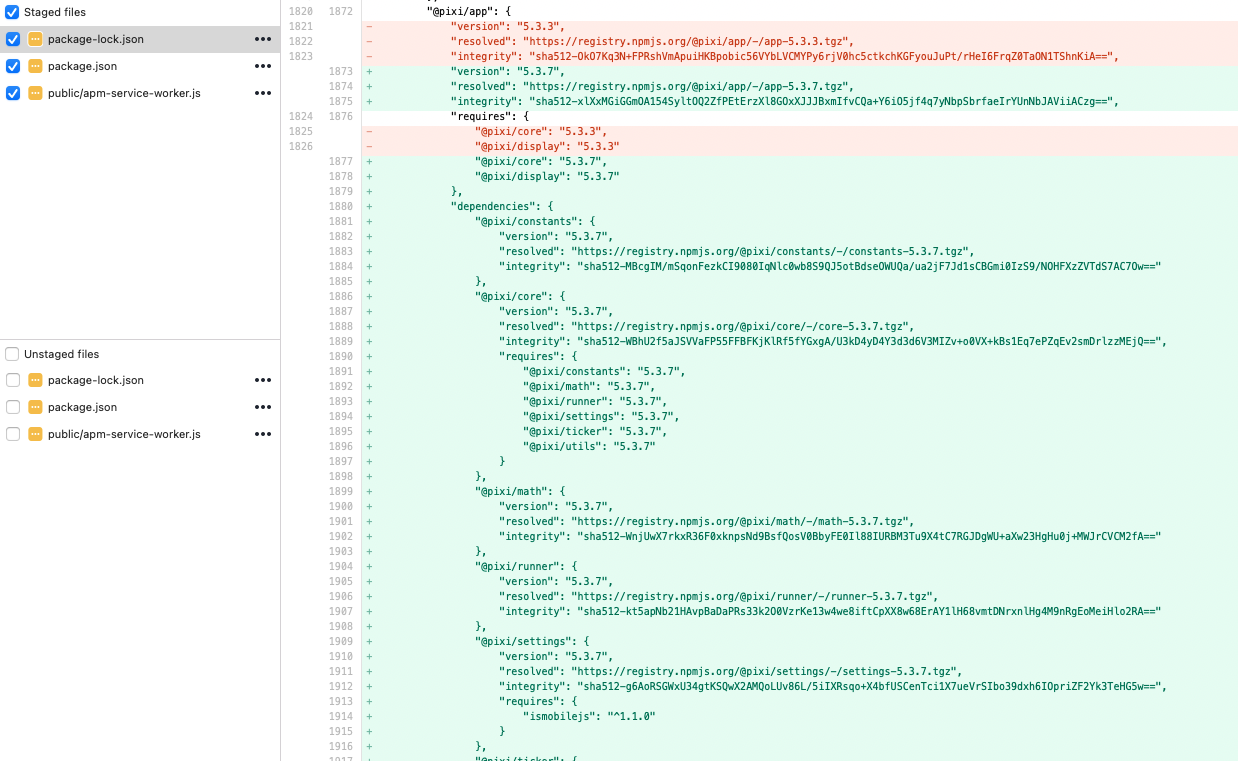This screenshot has width=1238, height=761.
Task: Check the Unstaged files checkbox
Action: 11,354
